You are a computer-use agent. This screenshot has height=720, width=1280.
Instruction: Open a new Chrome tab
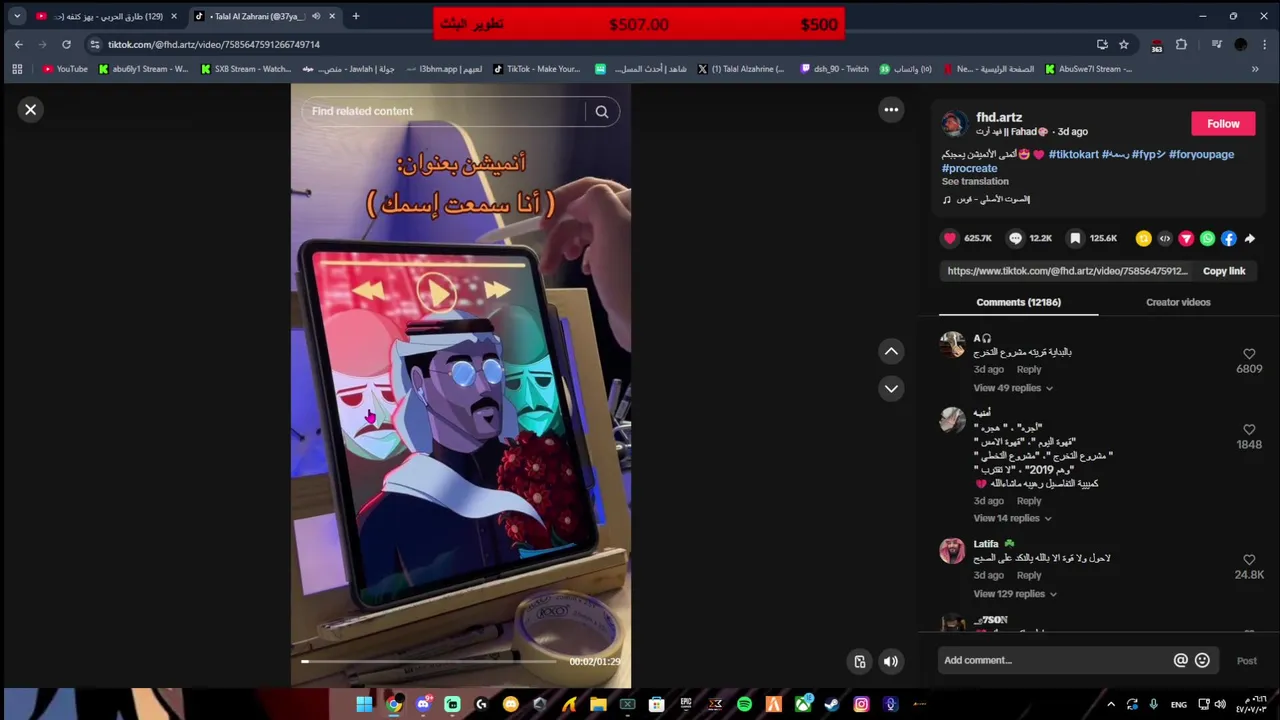click(x=355, y=16)
